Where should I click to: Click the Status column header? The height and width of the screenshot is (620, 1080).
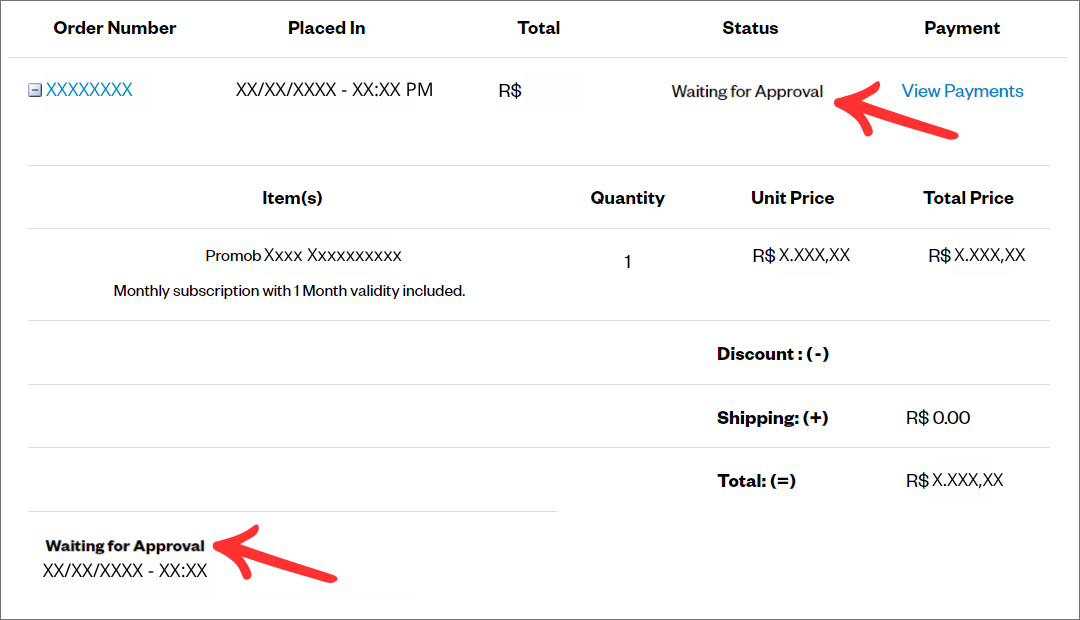750,28
